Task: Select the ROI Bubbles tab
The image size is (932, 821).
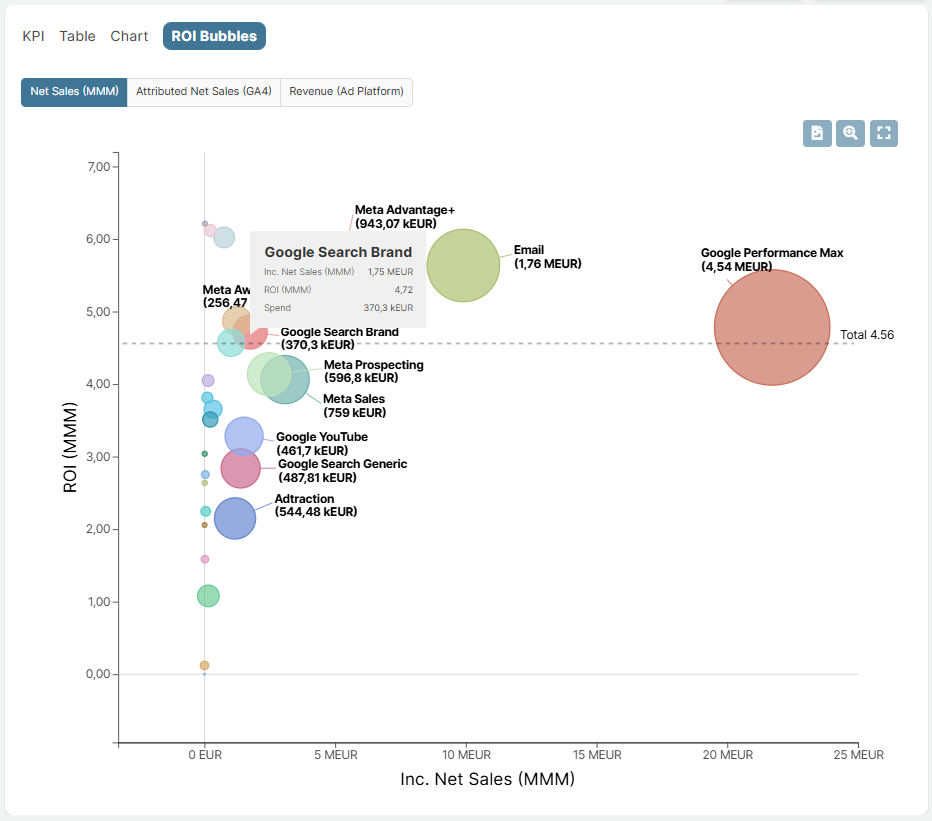Action: 214,36
